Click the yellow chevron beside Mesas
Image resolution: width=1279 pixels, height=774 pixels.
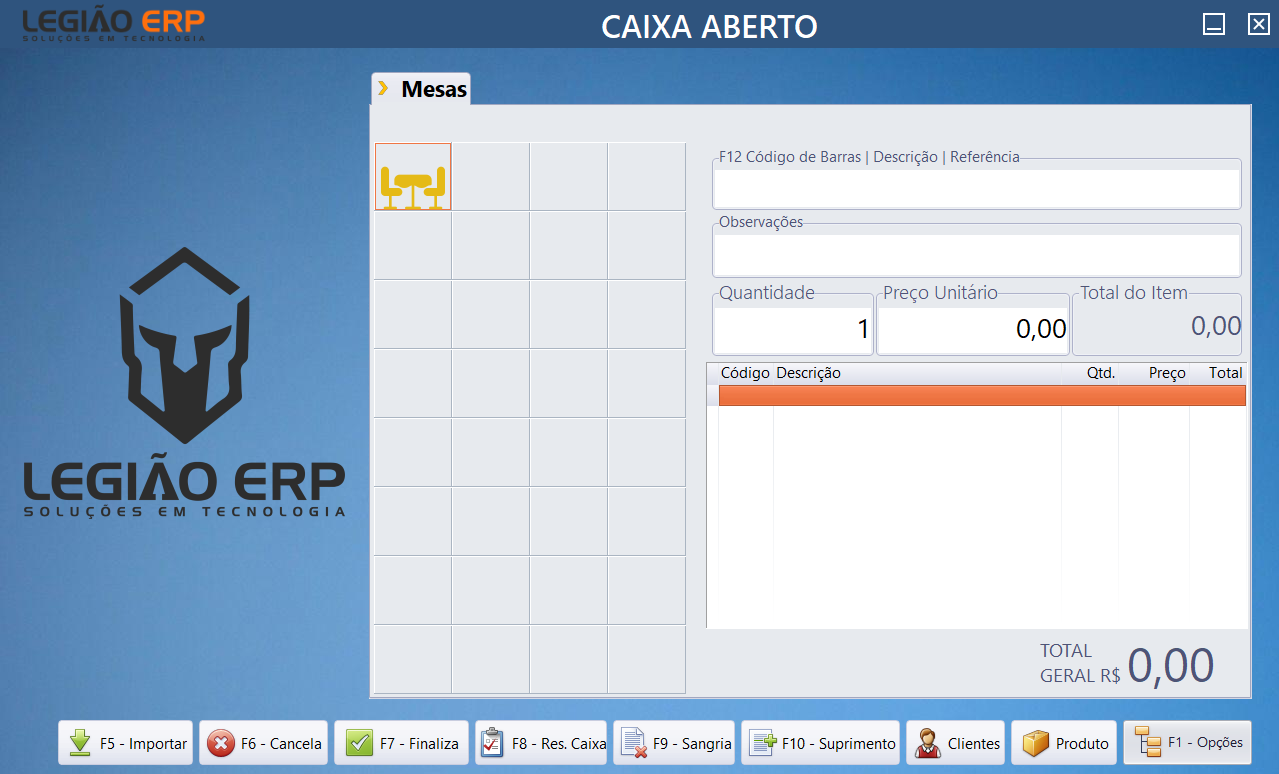coord(383,89)
